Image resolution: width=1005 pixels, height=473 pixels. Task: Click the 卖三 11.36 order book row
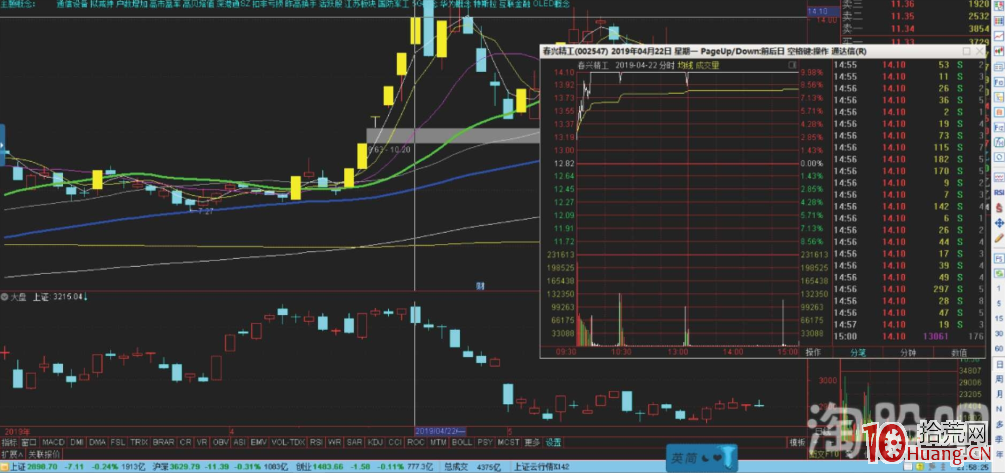point(915,5)
